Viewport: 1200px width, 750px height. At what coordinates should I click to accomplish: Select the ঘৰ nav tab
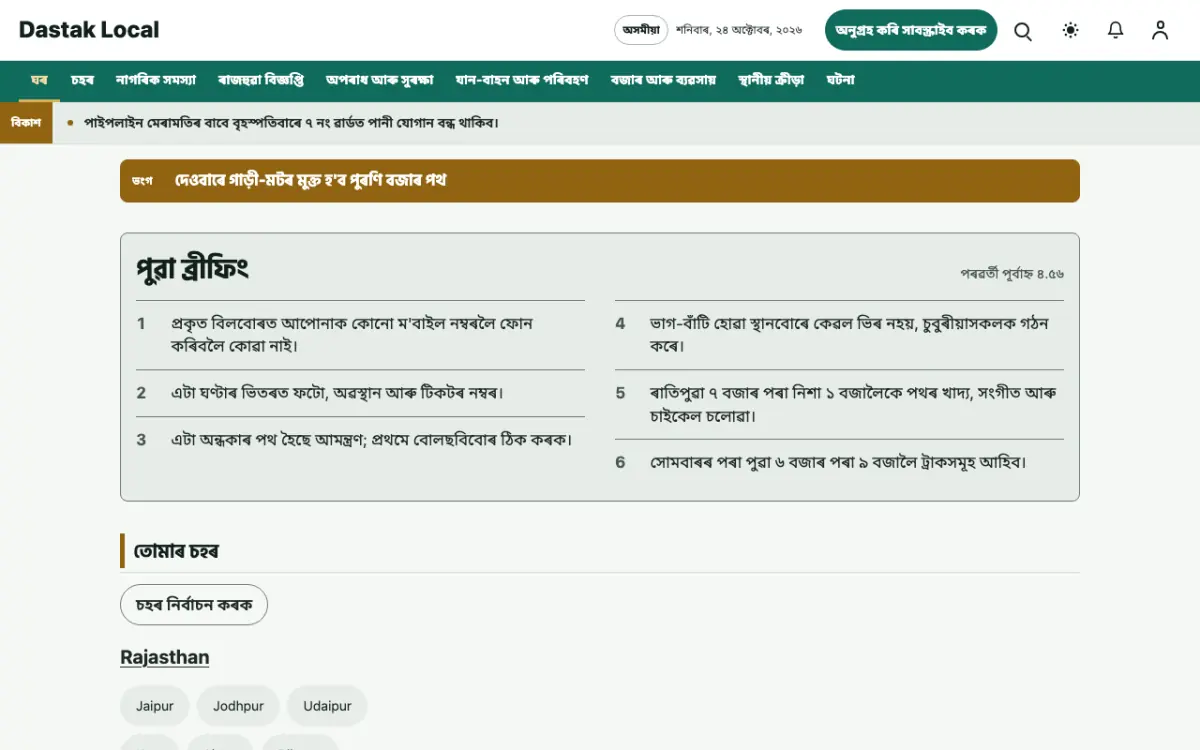click(39, 80)
